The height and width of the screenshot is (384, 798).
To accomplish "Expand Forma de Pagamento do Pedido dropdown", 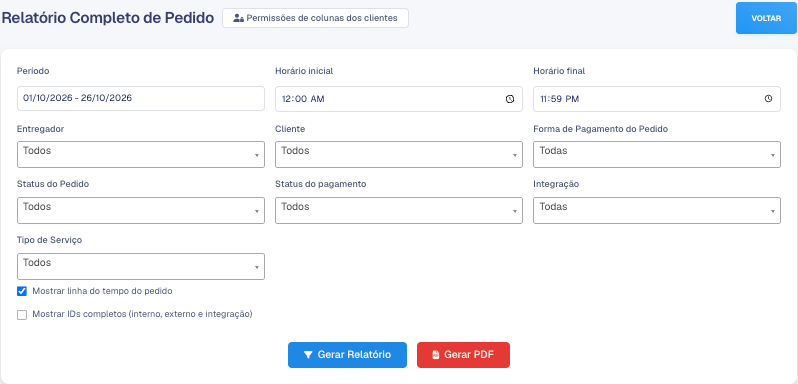I will [657, 155].
